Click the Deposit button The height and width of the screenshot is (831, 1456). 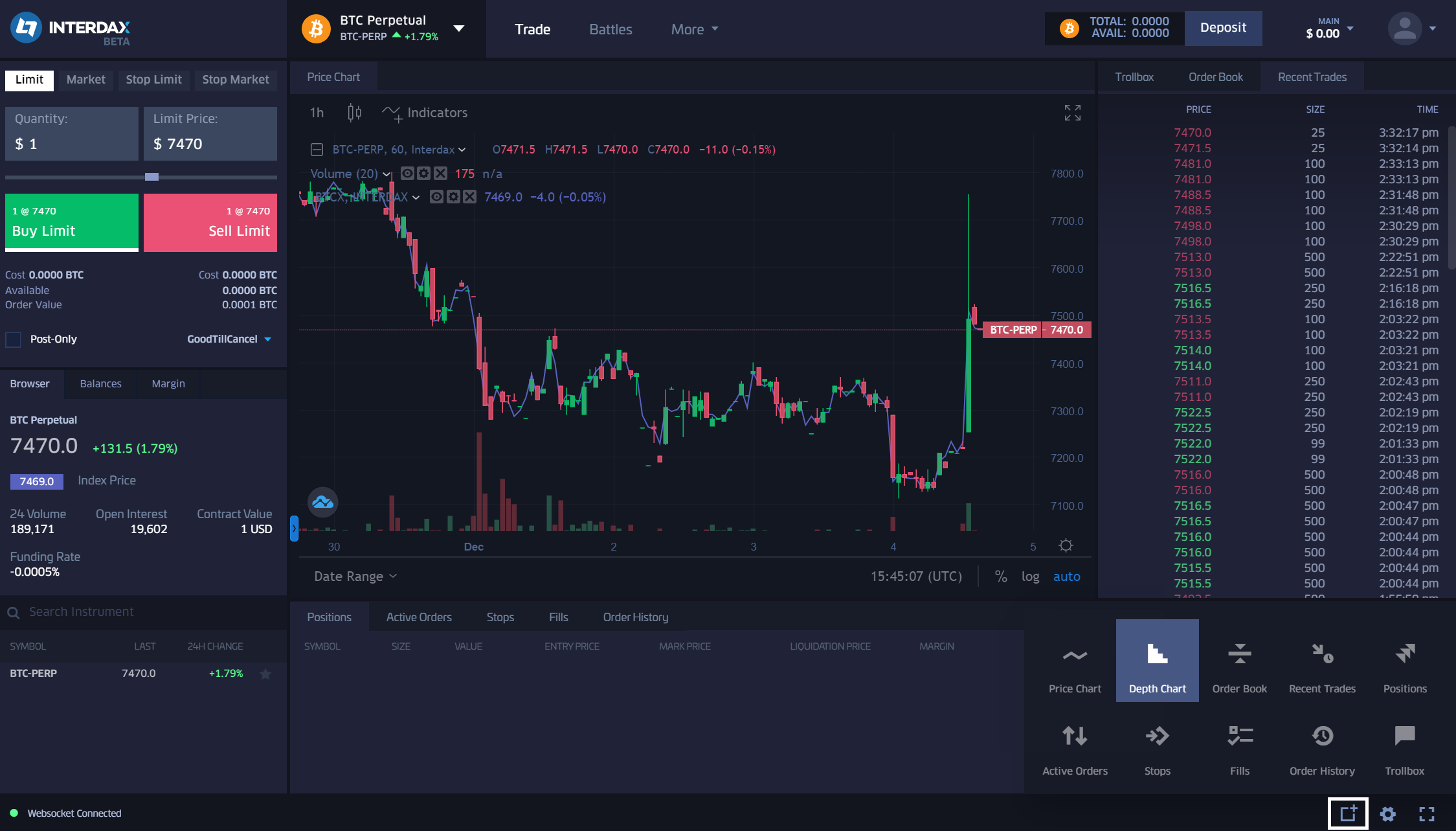(1223, 28)
